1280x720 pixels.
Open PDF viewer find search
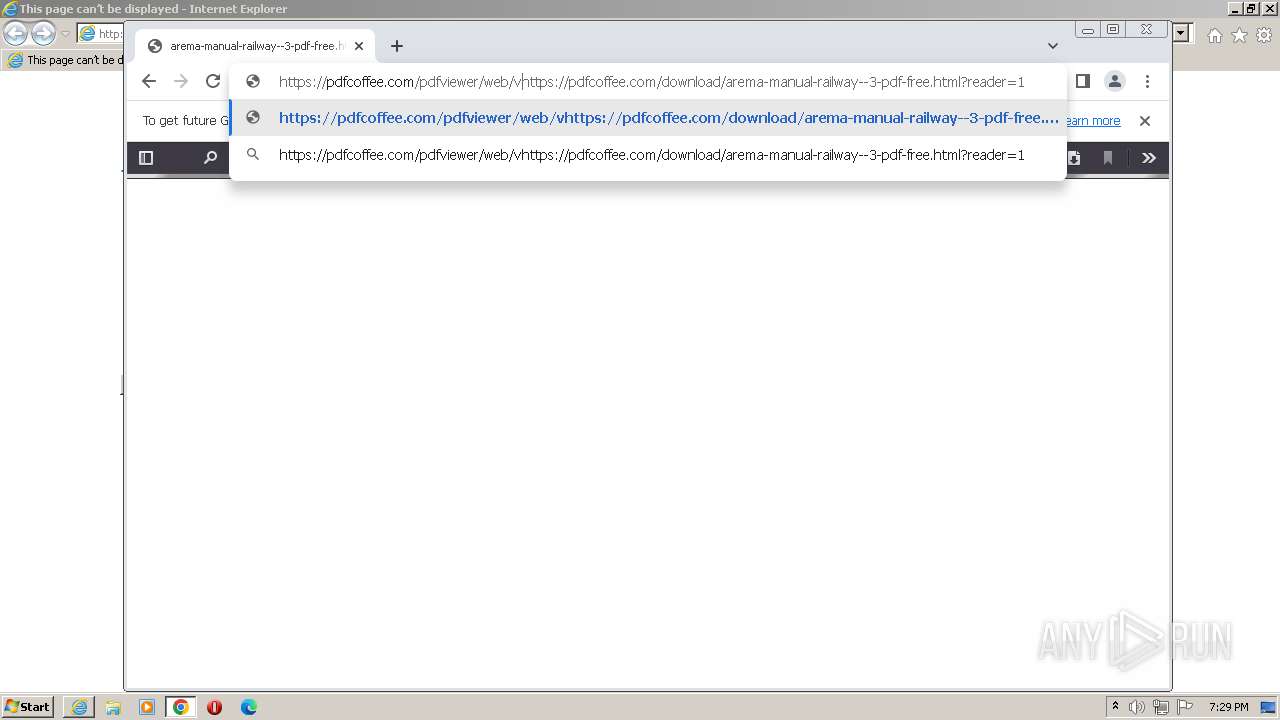coord(210,158)
